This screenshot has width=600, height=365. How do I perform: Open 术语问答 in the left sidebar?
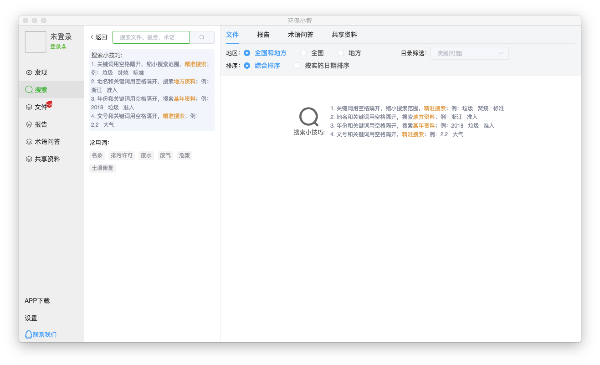[x=42, y=142]
